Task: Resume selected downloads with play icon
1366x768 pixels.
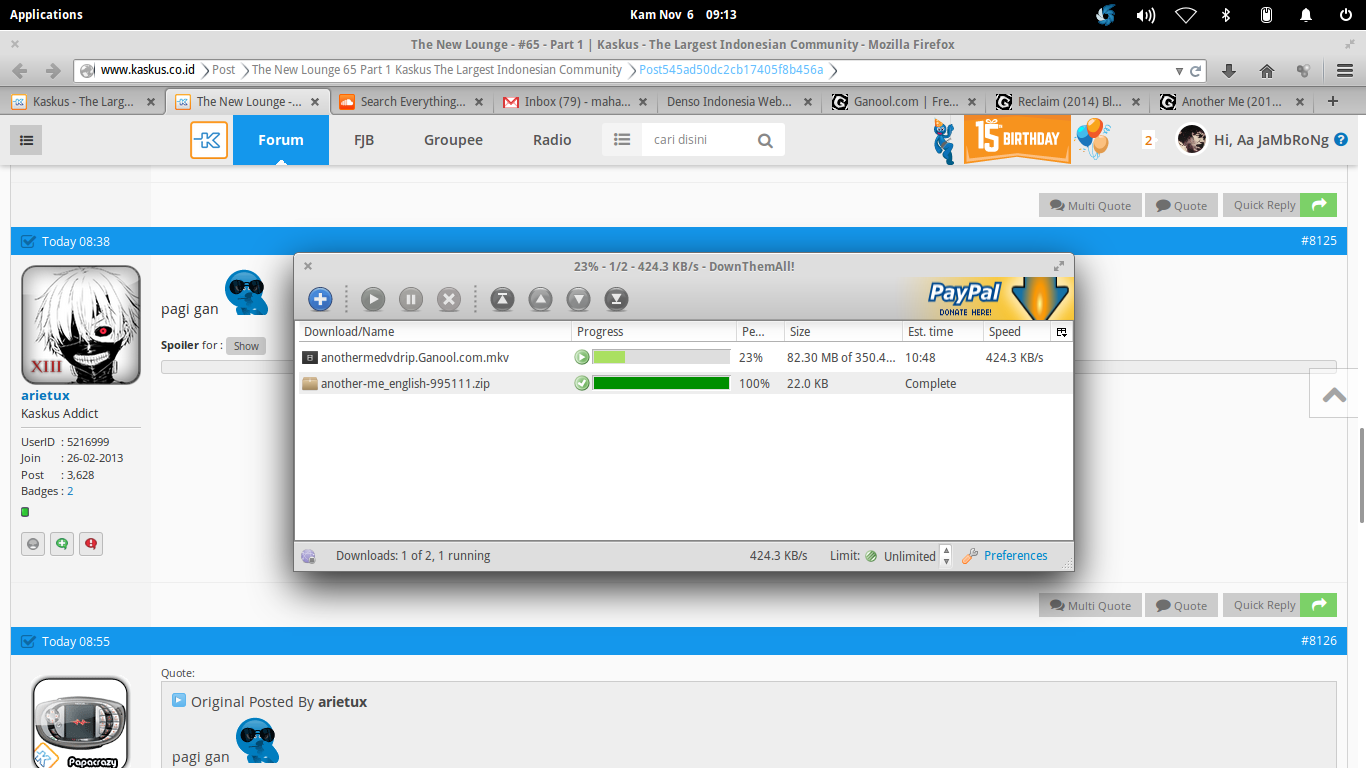Action: [x=373, y=299]
